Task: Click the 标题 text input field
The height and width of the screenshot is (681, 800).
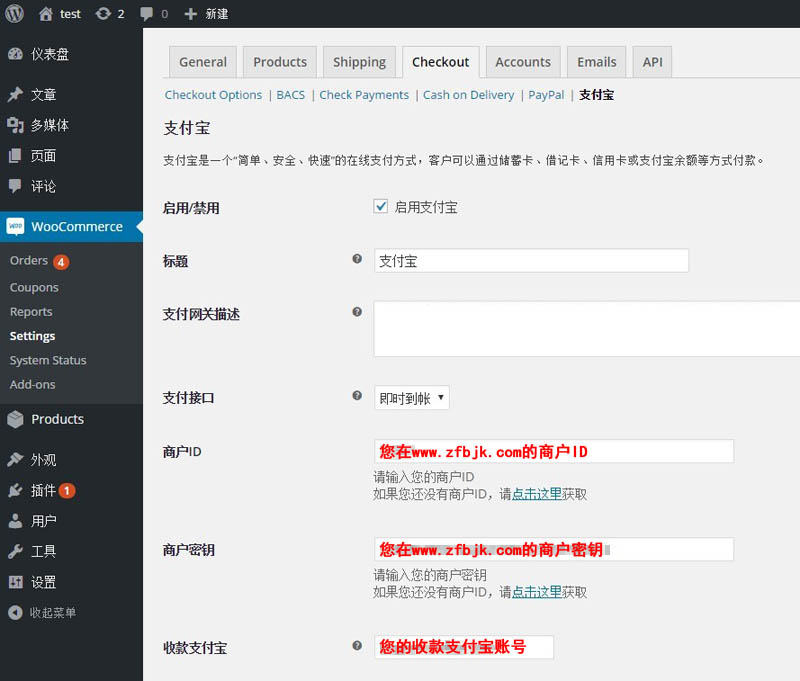Action: click(531, 261)
